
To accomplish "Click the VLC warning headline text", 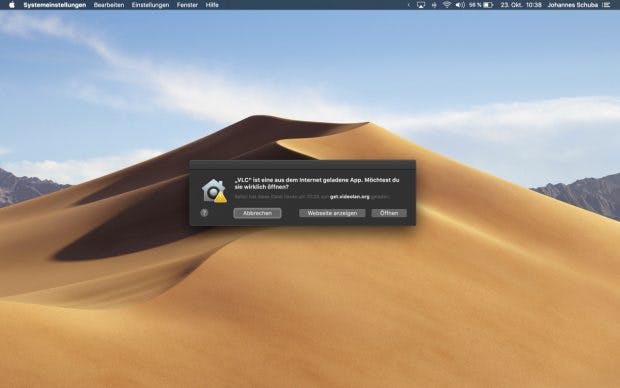I will pos(317,183).
